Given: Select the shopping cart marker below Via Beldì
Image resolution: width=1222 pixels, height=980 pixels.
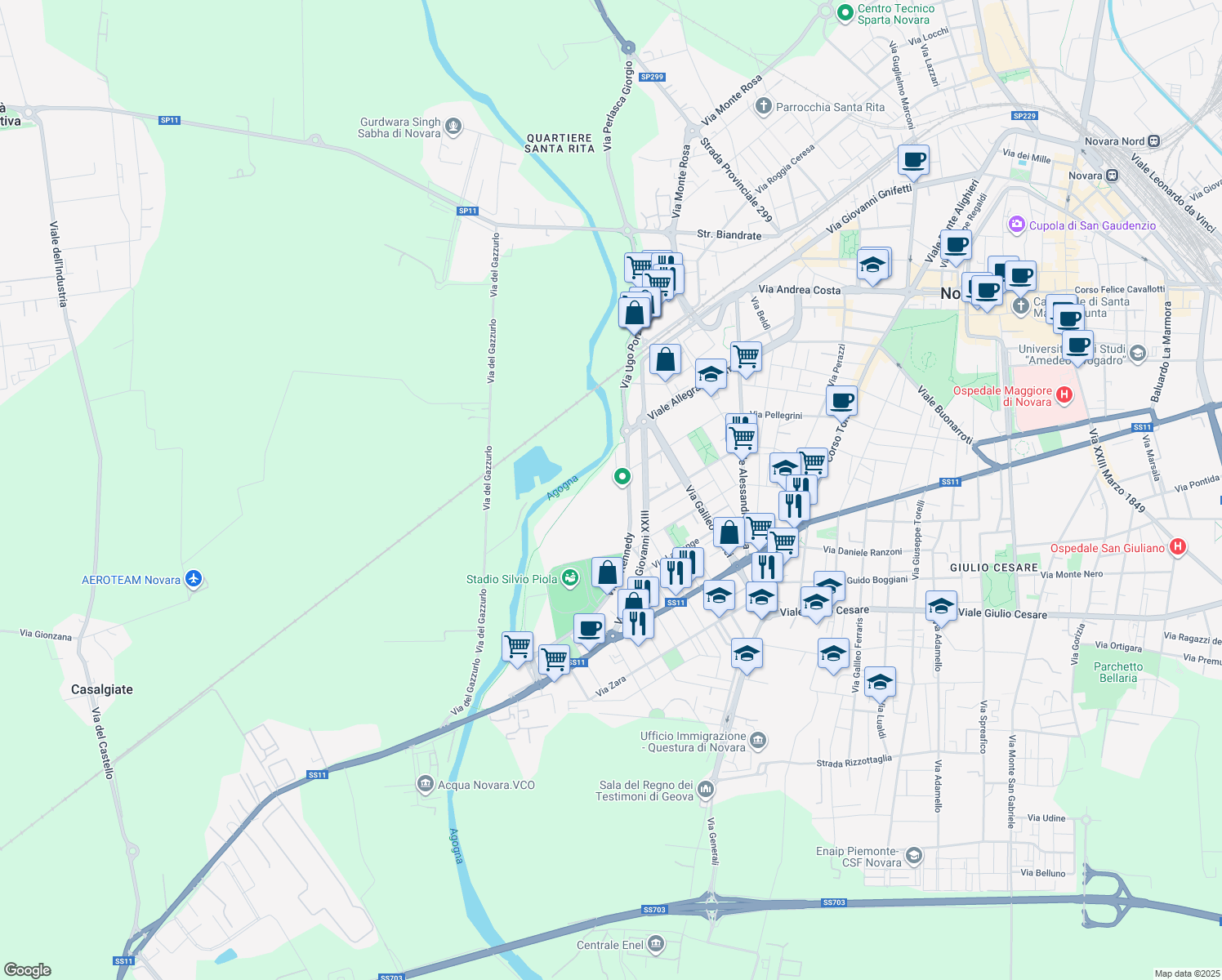Looking at the screenshot, I should pos(746,359).
